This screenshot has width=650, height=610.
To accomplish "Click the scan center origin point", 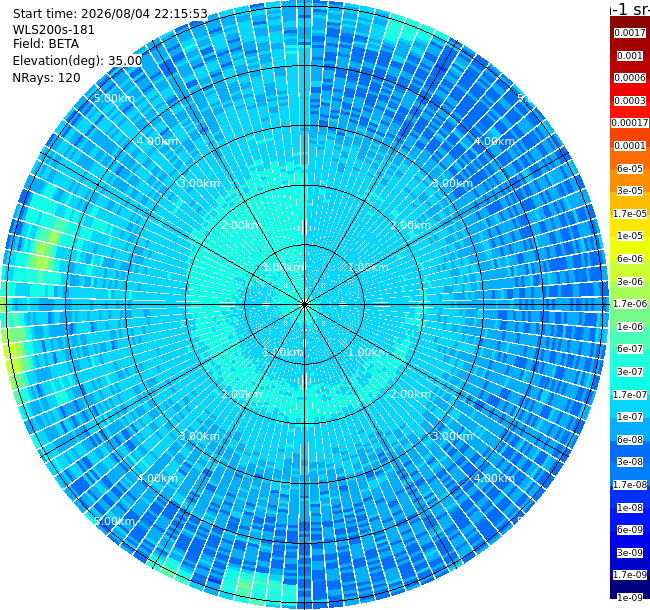I will (x=305, y=305).
